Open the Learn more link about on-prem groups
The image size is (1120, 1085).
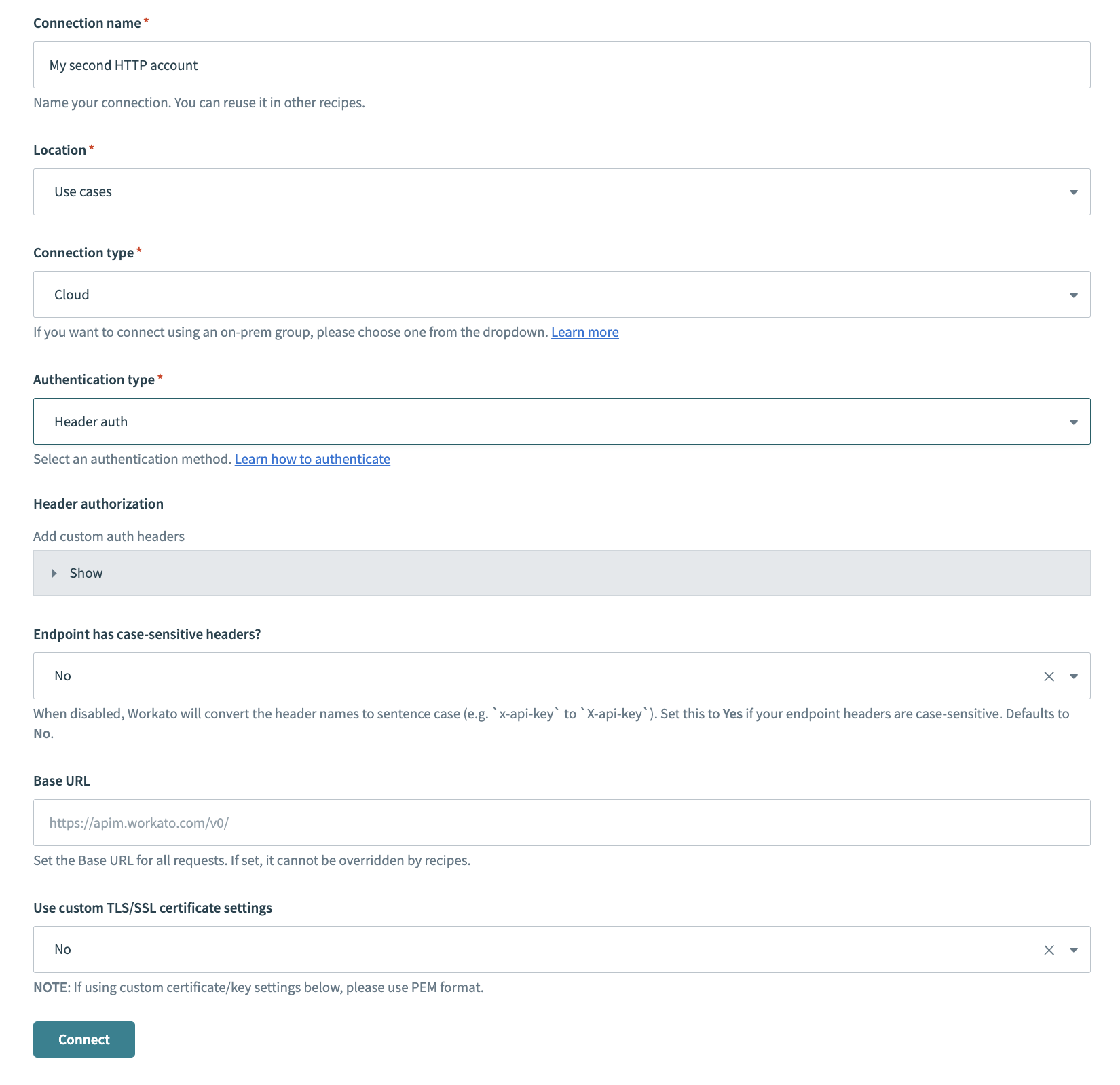[584, 332]
